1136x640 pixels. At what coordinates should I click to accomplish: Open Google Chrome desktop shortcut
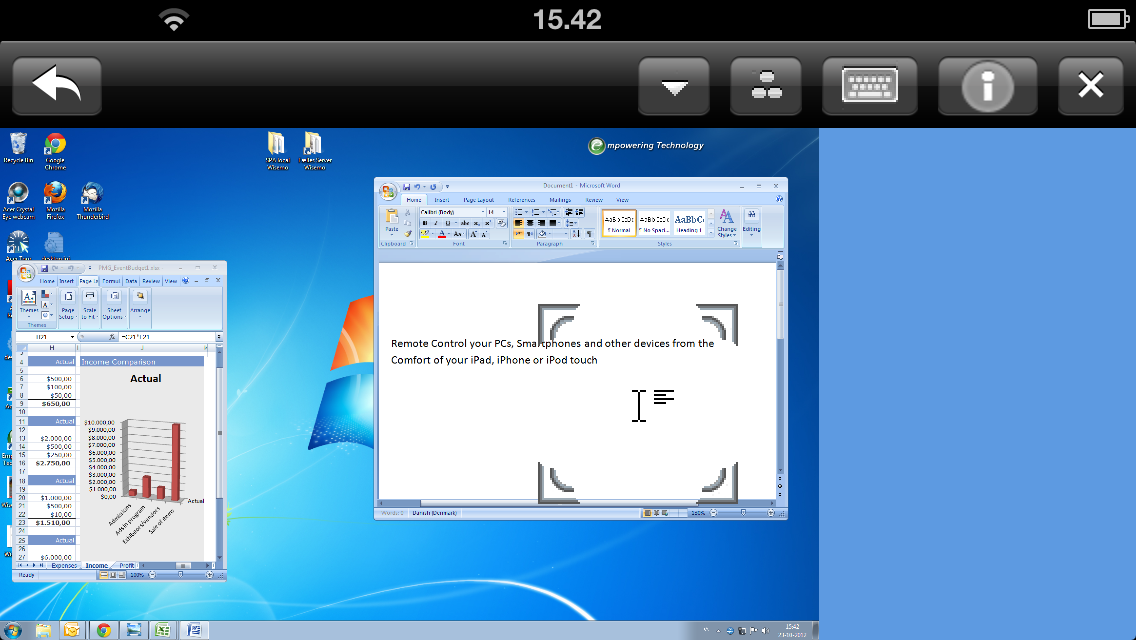[x=55, y=146]
